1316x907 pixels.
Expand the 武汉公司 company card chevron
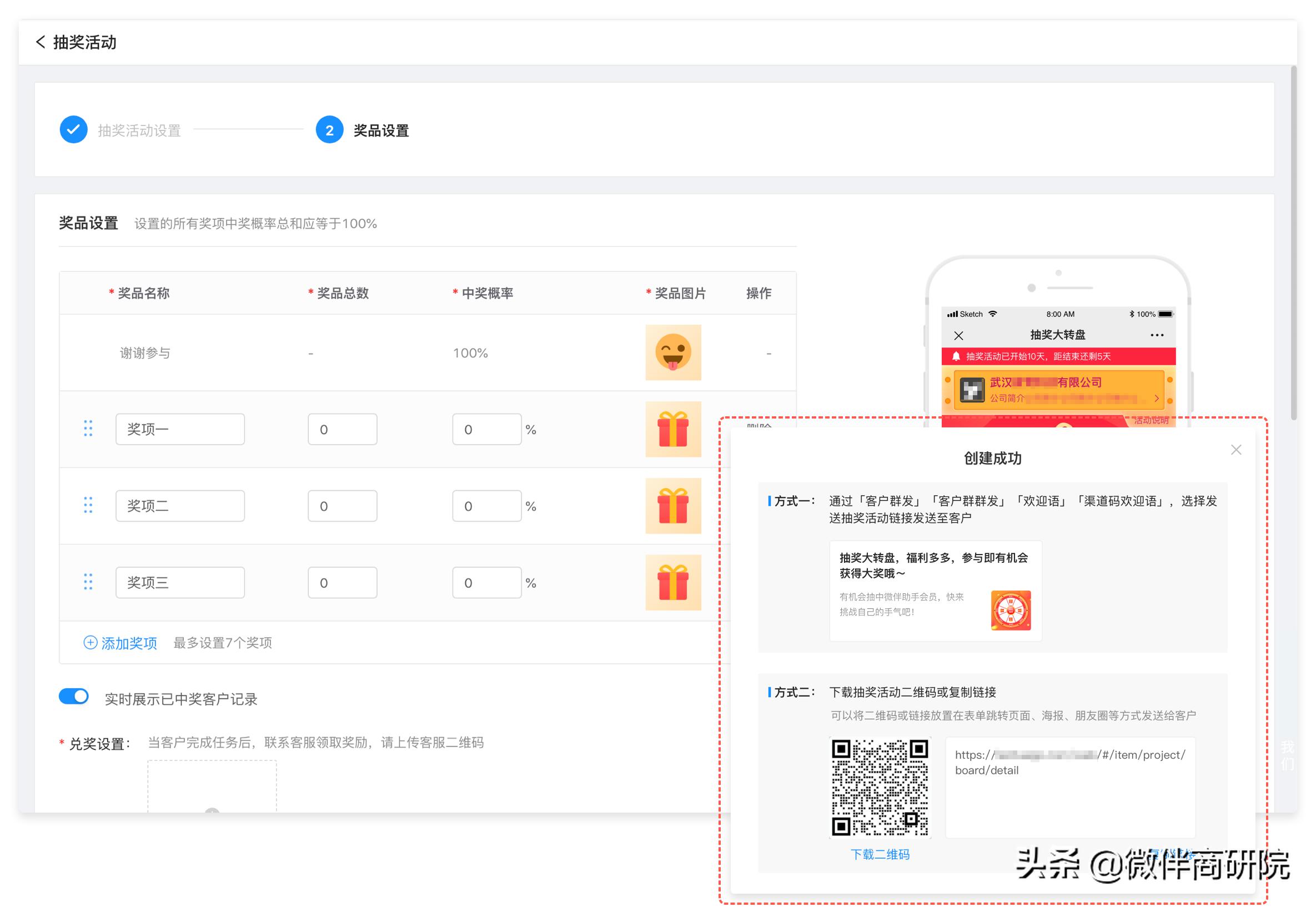[x=1157, y=398]
